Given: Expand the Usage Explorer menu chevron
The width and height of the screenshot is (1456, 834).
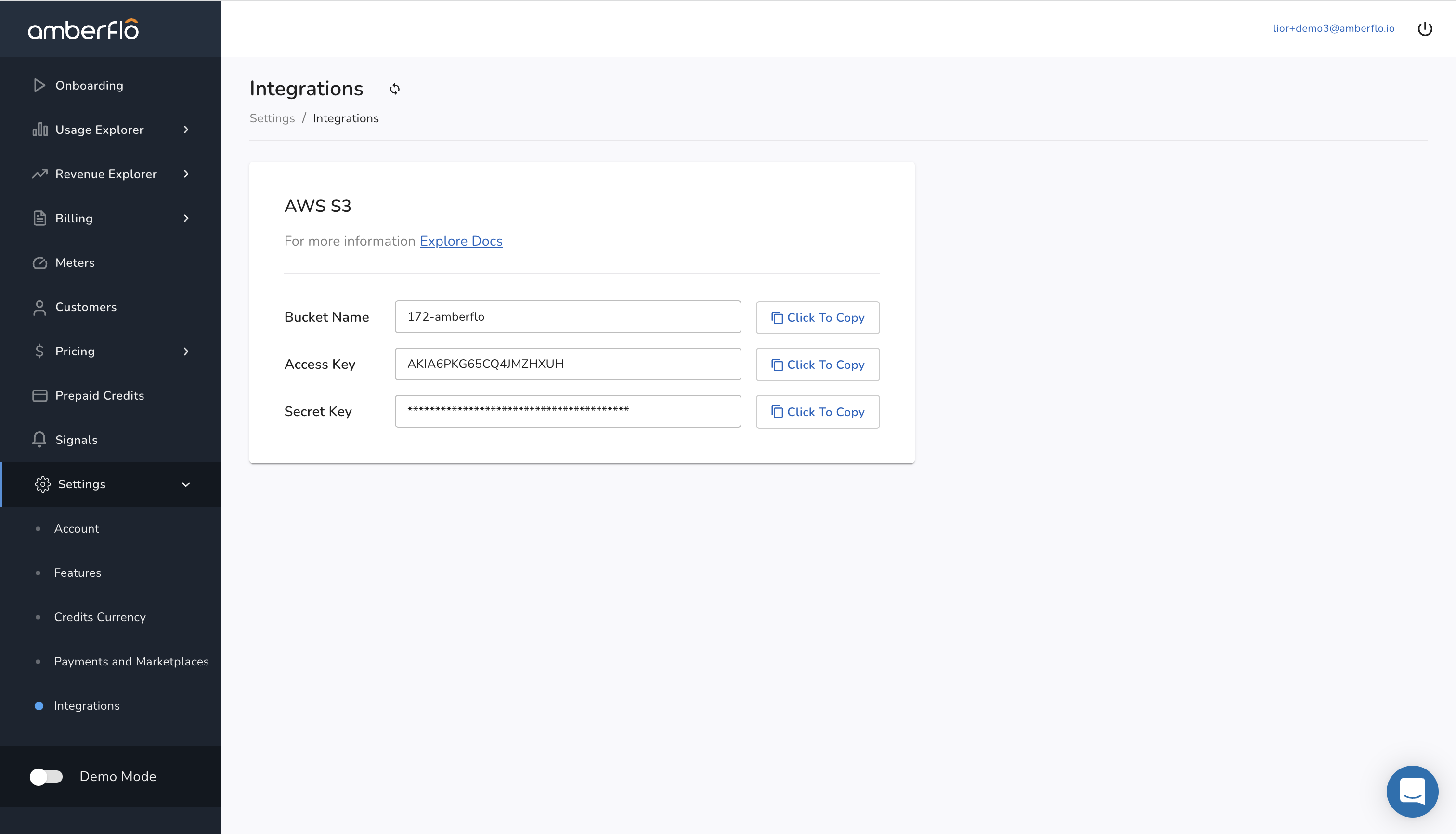Looking at the screenshot, I should tap(186, 130).
